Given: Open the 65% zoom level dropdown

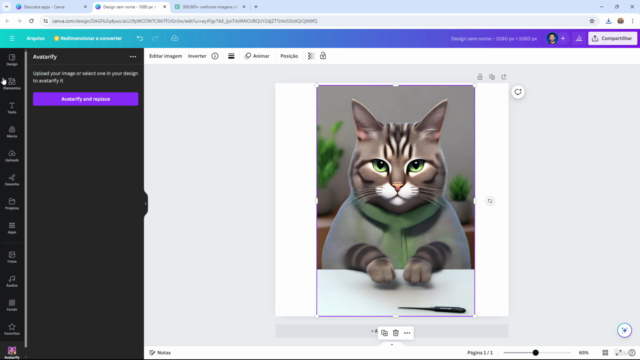Looking at the screenshot, I should pos(584,353).
